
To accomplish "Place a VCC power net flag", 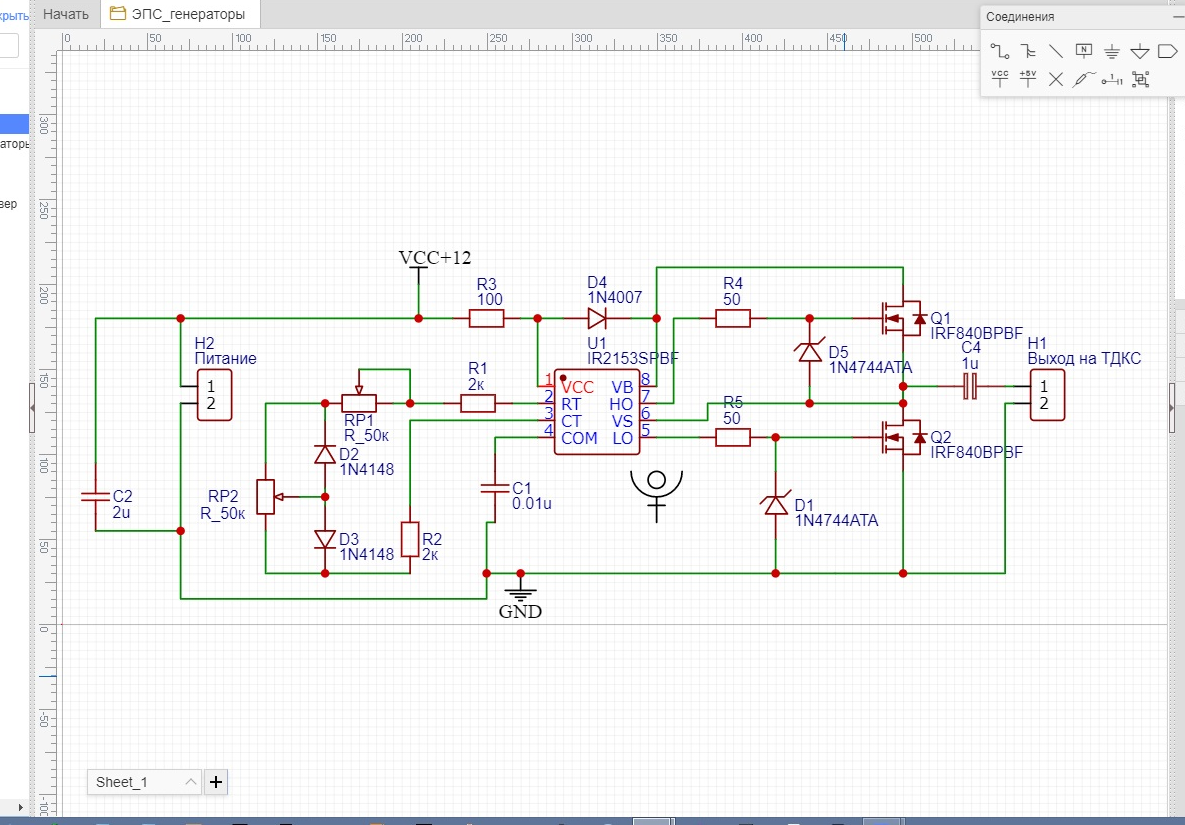I will click(x=999, y=78).
